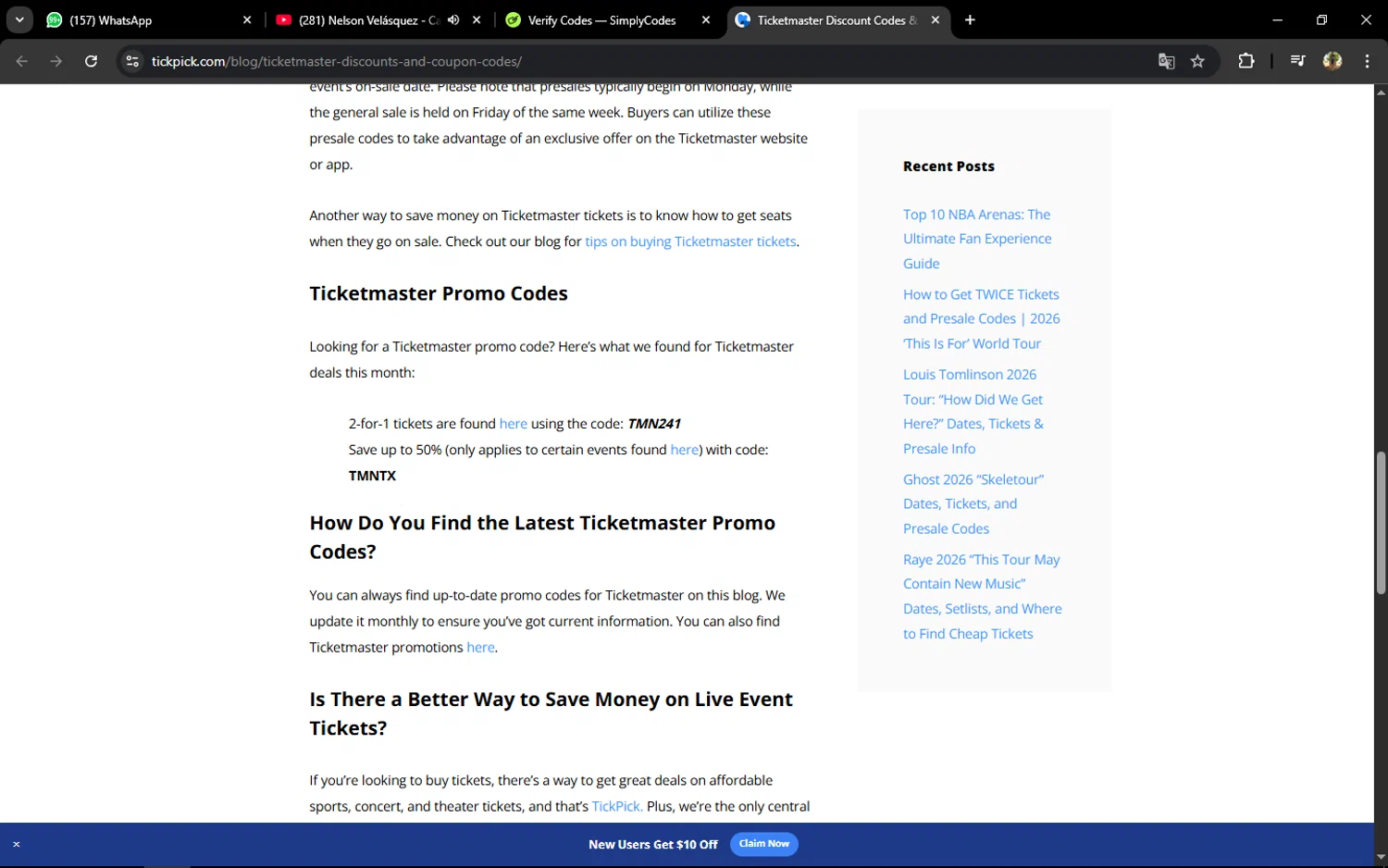This screenshot has width=1388, height=868.
Task: Click the Recent Posts sidebar heading
Action: tap(948, 167)
